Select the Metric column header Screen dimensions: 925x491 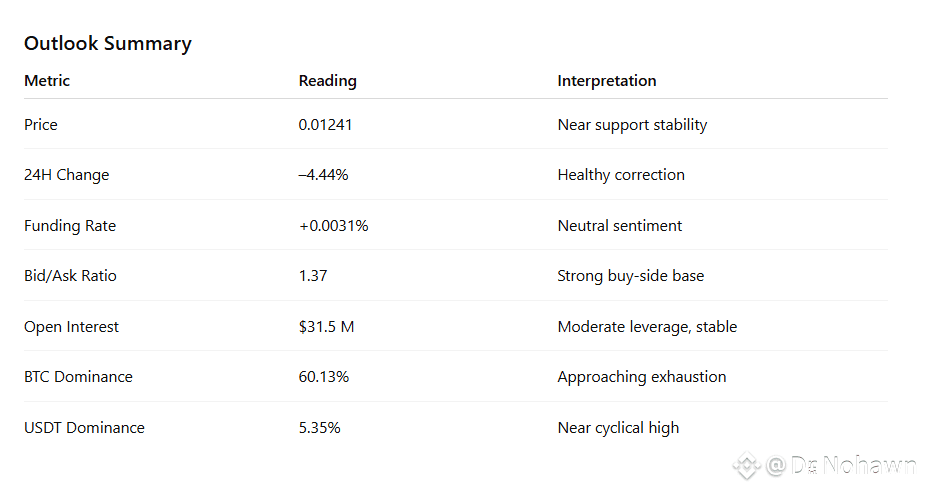(x=47, y=81)
